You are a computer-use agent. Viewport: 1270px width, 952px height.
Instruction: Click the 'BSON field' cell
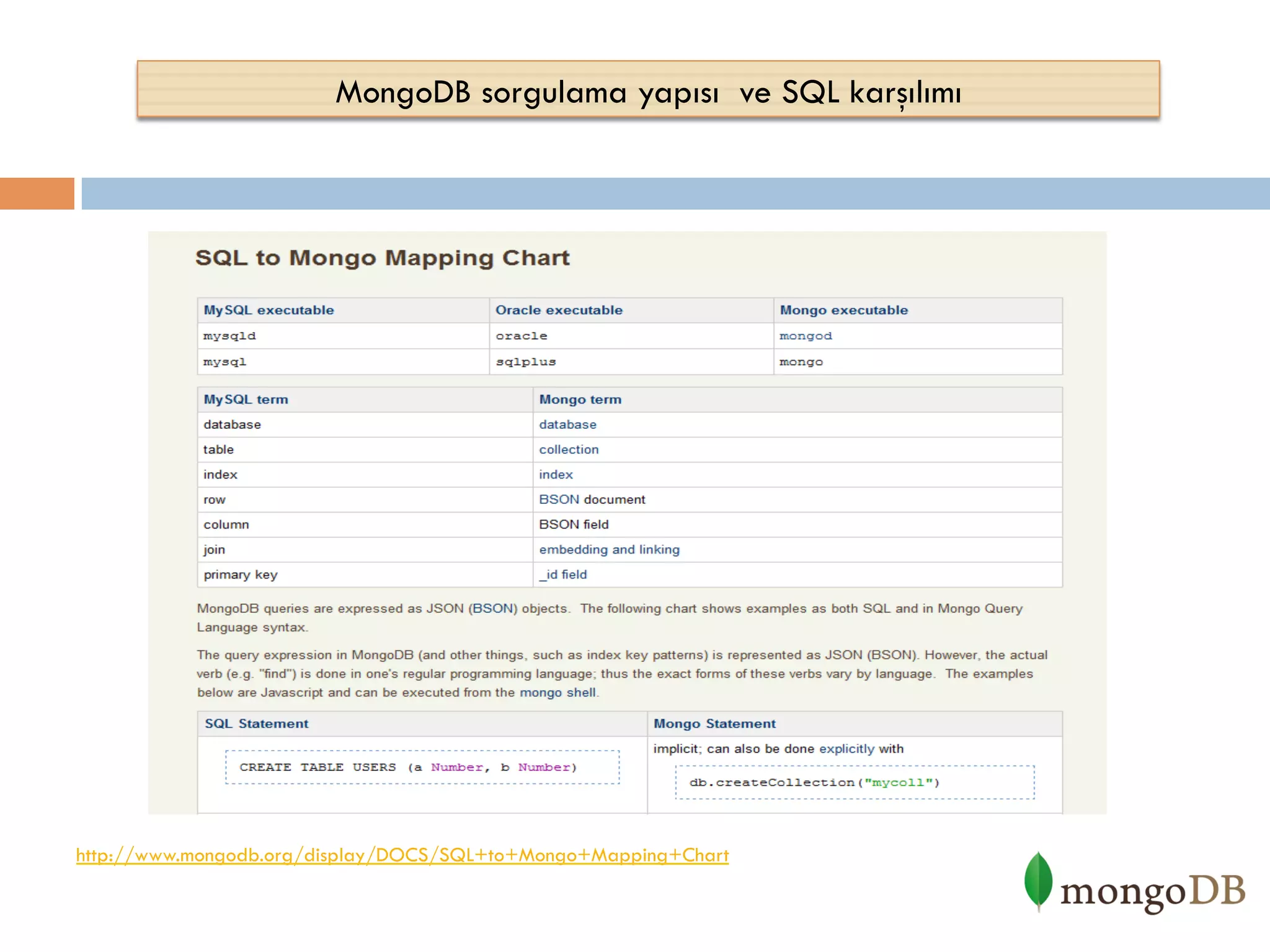pos(797,524)
